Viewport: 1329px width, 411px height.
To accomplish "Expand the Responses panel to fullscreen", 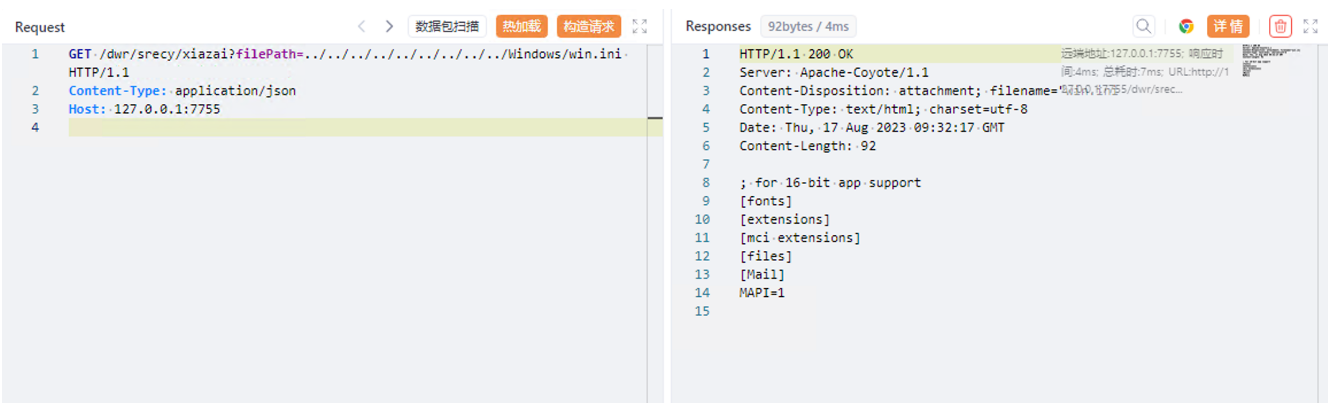I will pyautogui.click(x=1310, y=27).
